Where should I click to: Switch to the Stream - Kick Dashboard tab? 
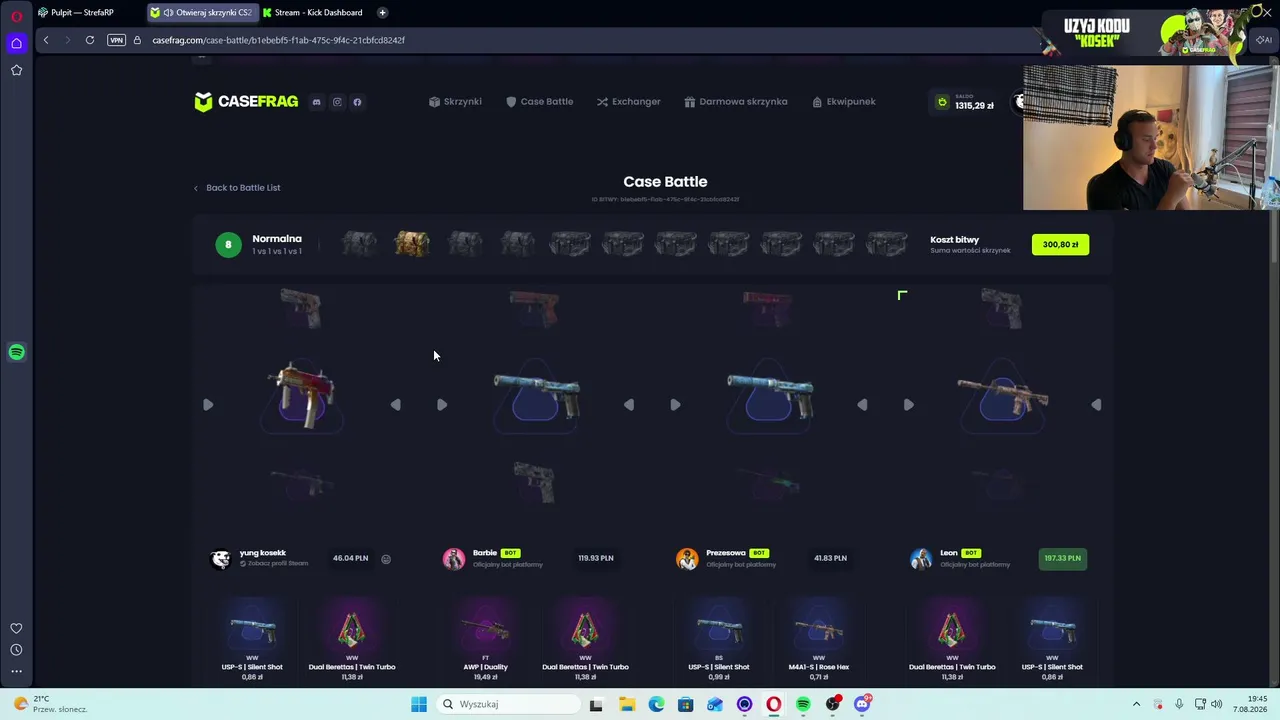pyautogui.click(x=313, y=12)
